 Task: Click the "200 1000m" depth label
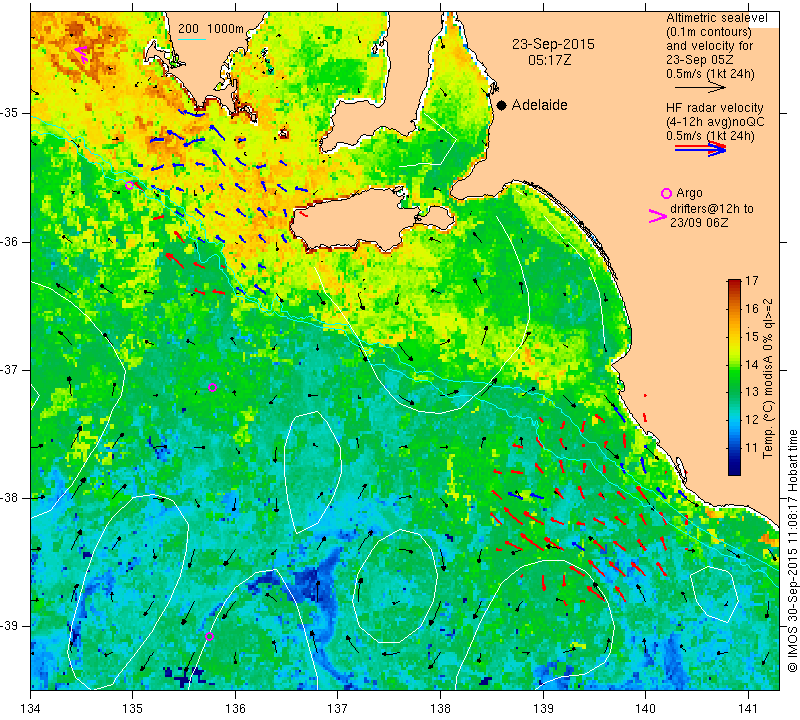211,29
